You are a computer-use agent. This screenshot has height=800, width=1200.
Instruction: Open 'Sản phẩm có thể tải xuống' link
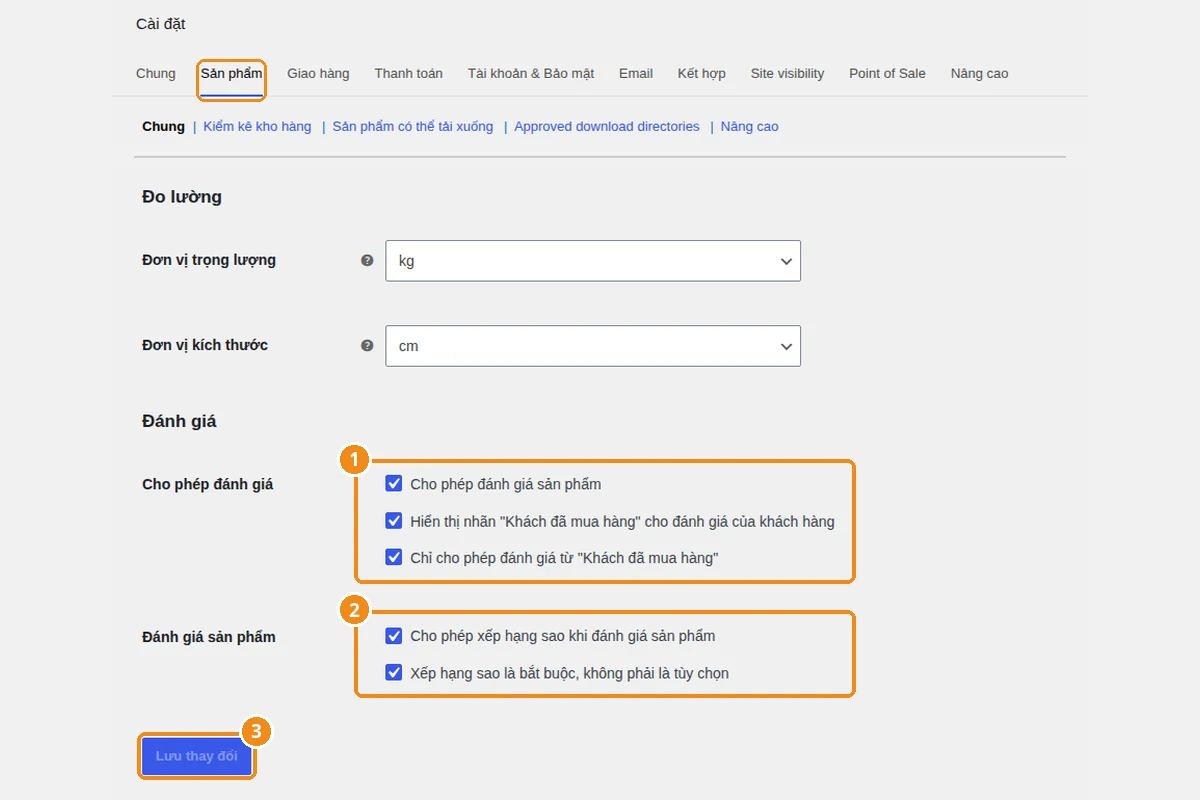point(413,126)
